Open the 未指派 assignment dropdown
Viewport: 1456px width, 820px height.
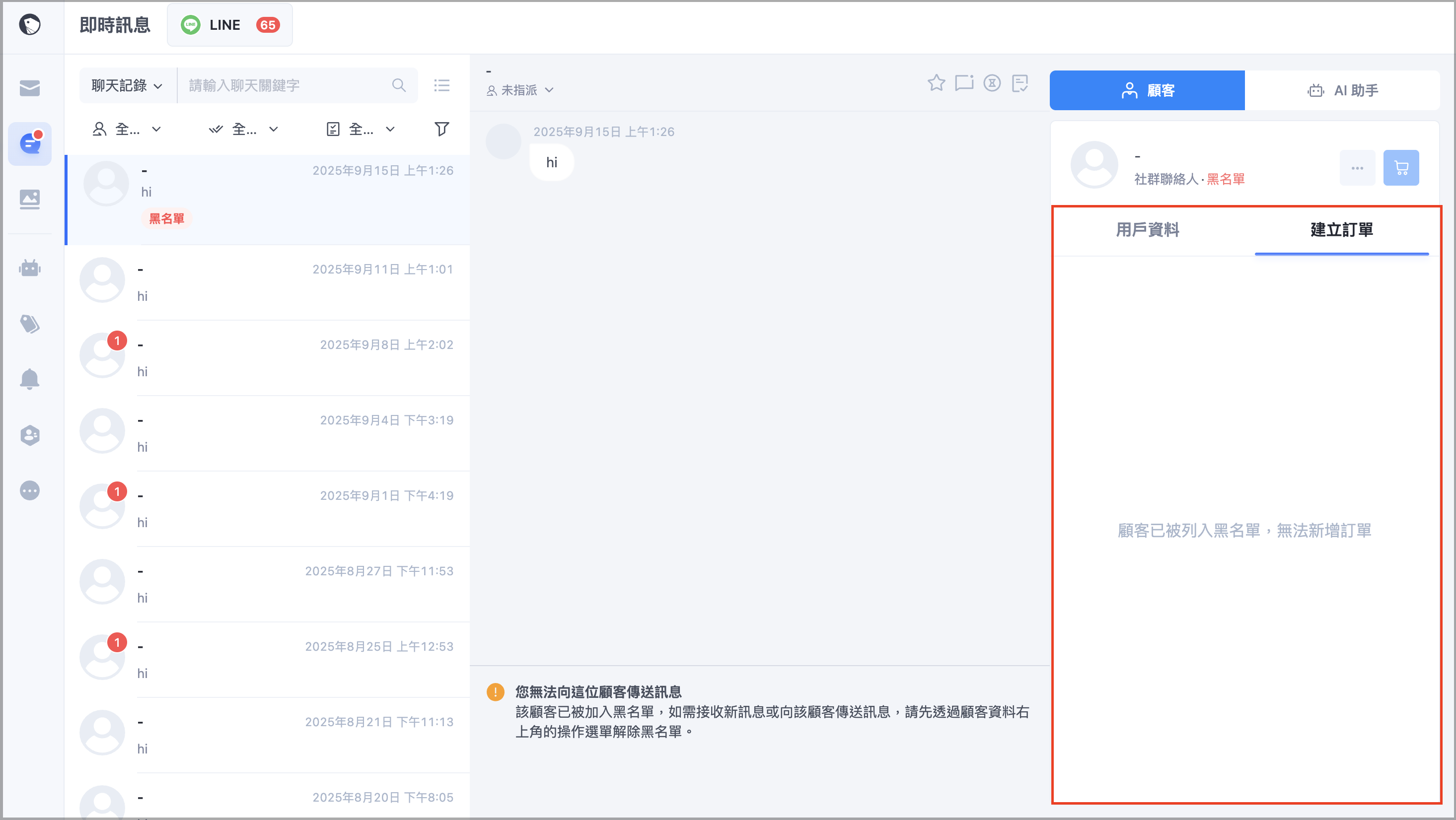point(520,90)
